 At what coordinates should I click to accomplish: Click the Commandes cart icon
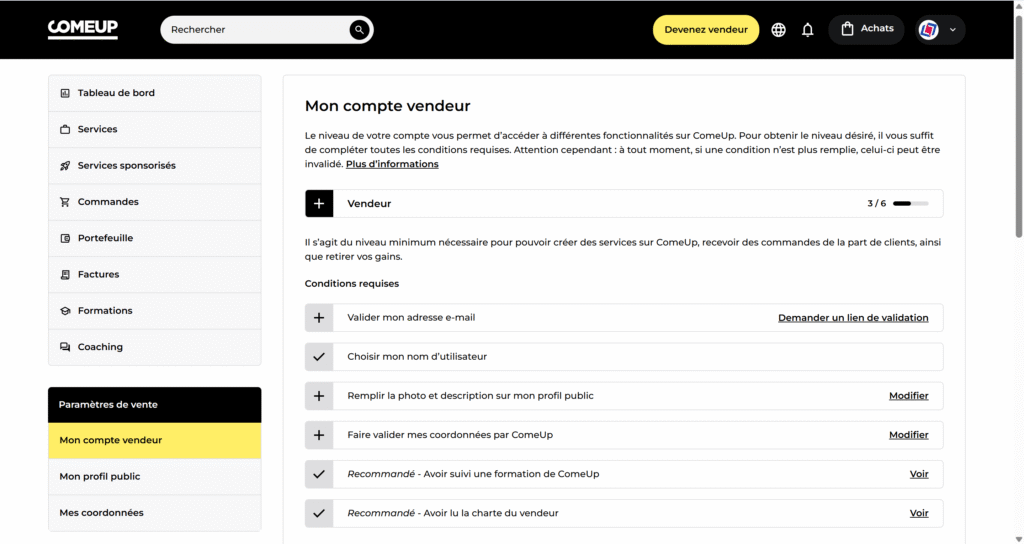65,202
